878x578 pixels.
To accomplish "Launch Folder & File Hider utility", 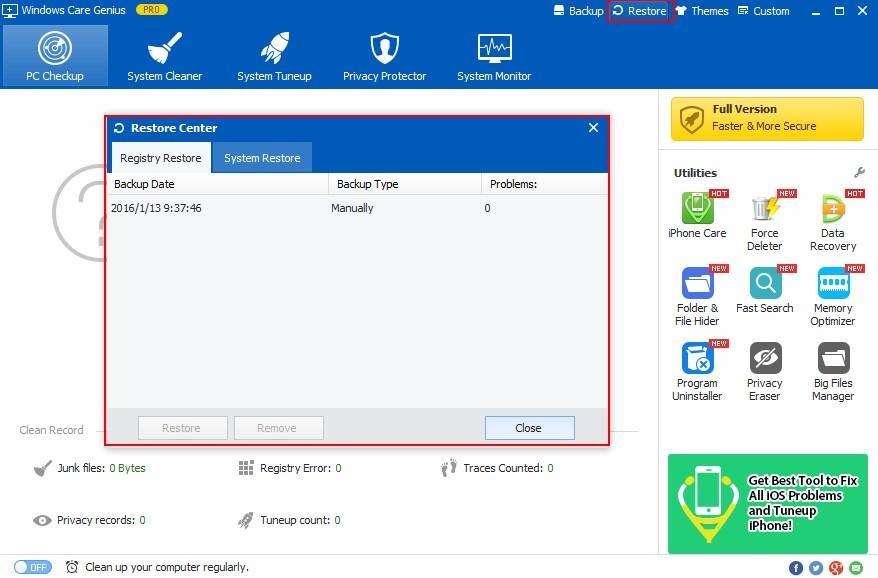I will (697, 296).
